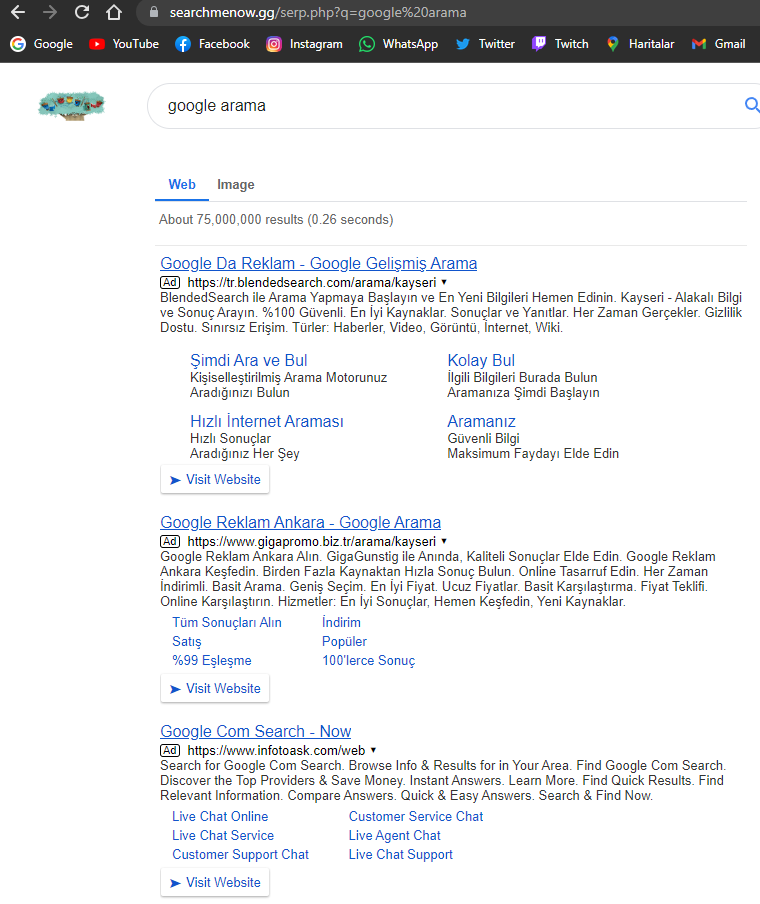Click the tree doodle logo
Viewport: 760px width, 904px height.
coord(72,106)
